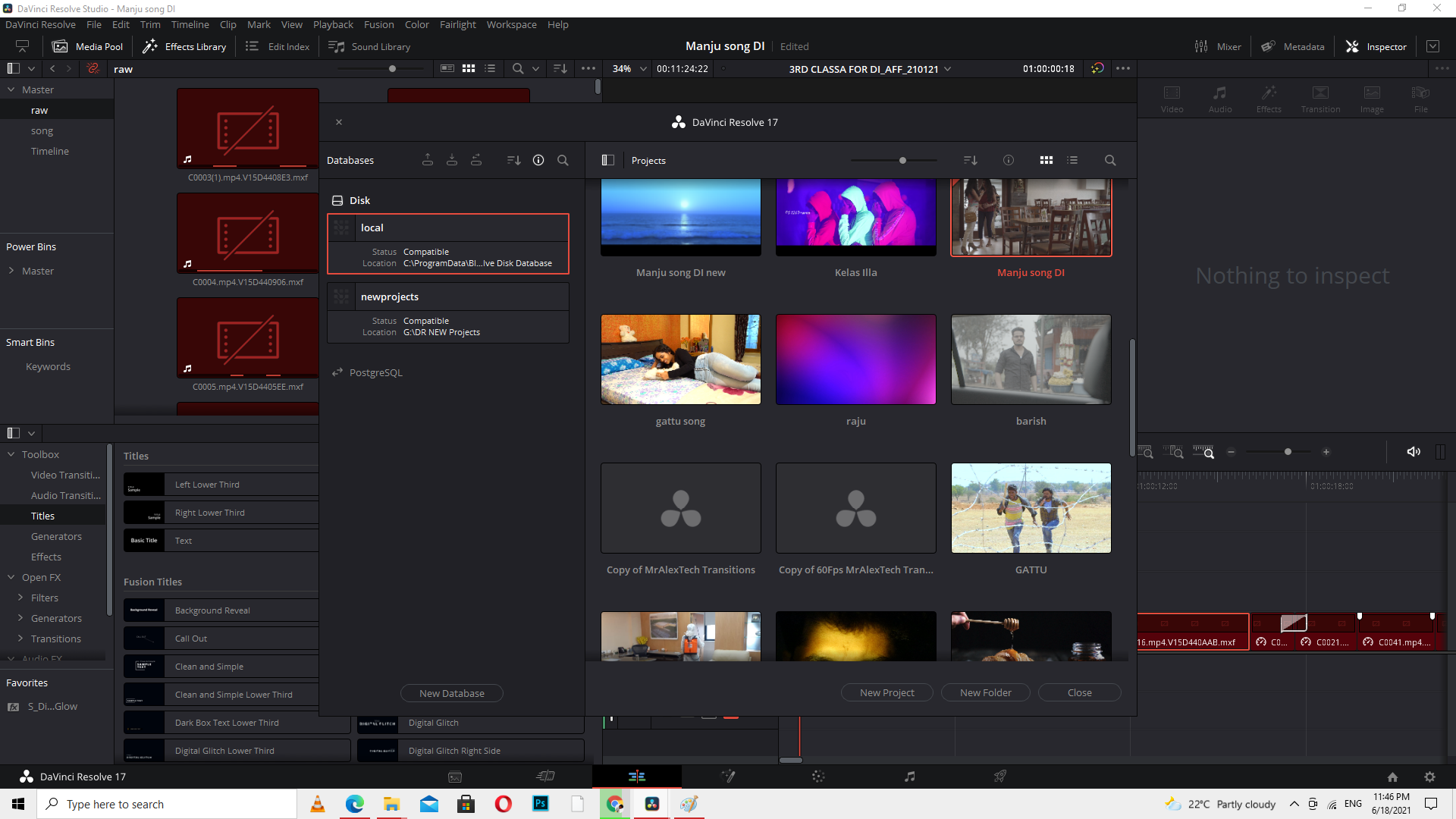Switch to the Media page
This screenshot has height=819, width=1456.
coord(455,777)
